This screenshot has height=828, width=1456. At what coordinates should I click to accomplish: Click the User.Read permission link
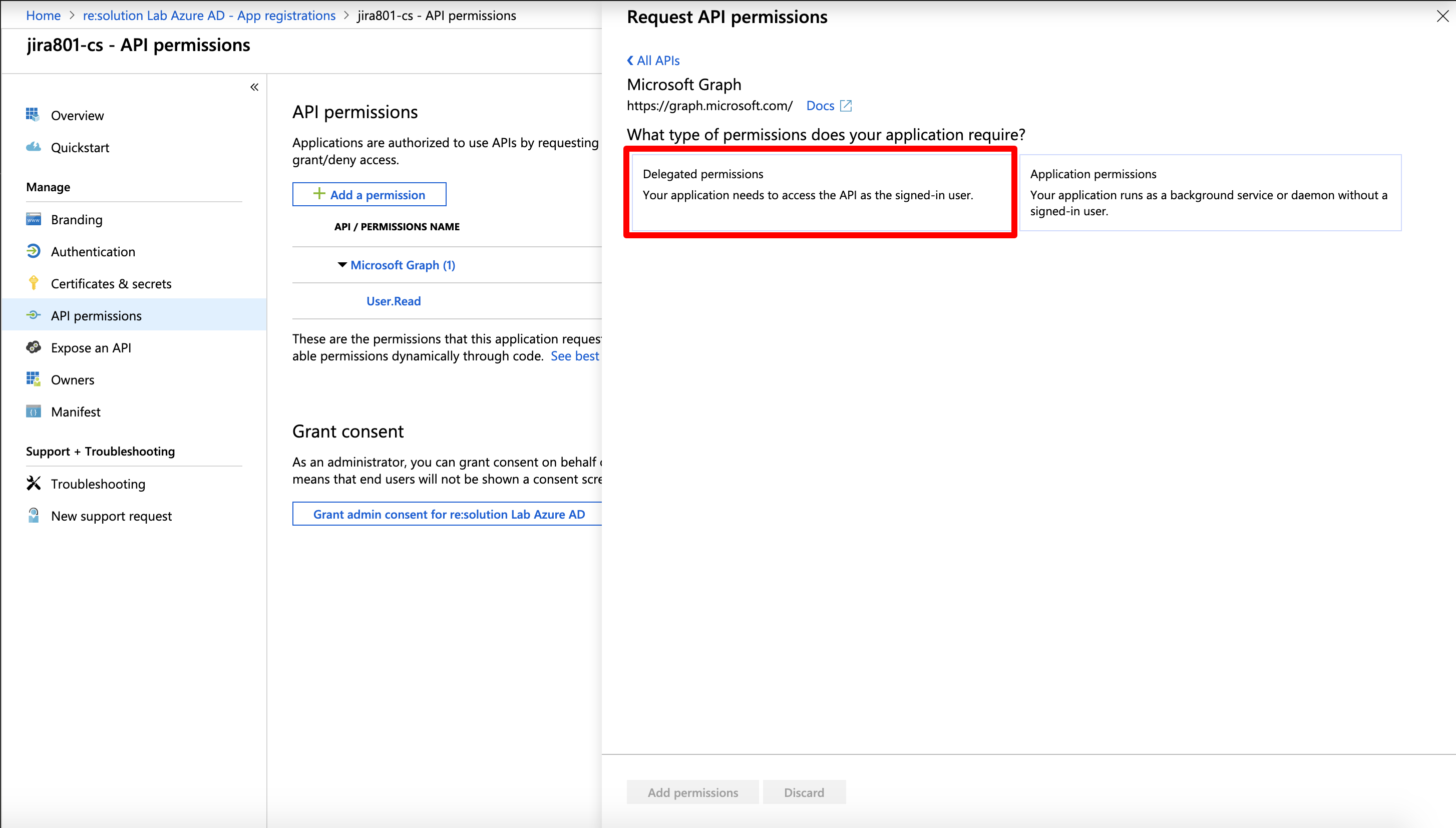point(394,301)
